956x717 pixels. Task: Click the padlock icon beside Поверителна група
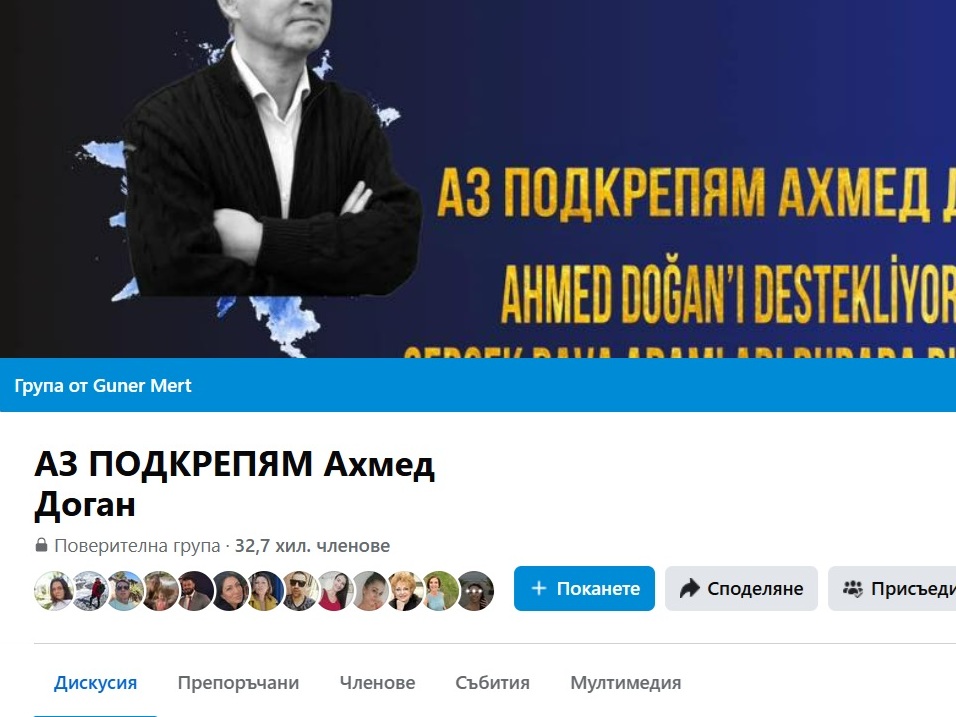(x=41, y=545)
